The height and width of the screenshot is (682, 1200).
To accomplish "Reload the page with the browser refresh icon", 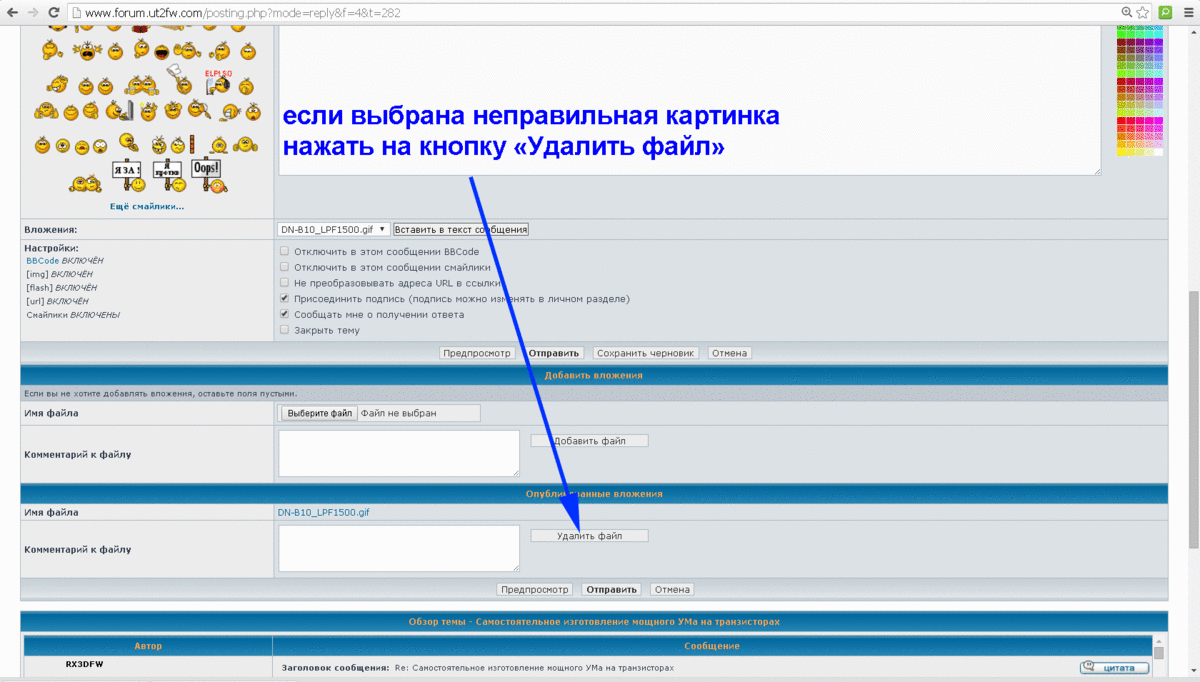I will (x=52, y=12).
